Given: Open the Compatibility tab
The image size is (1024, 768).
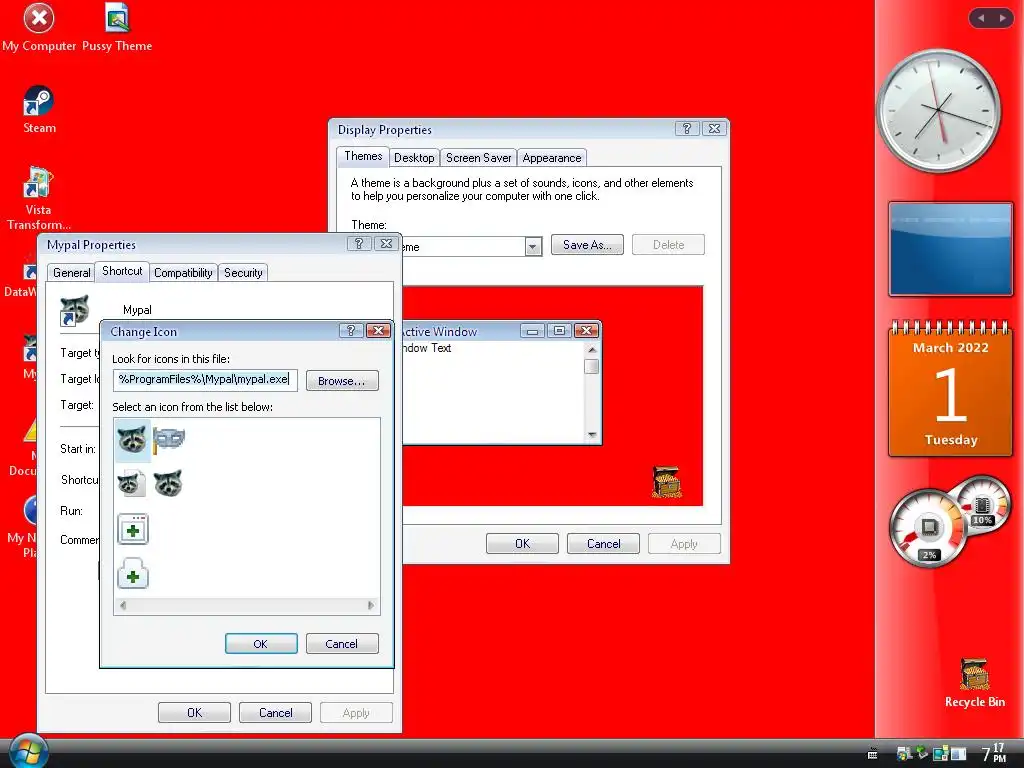Looking at the screenshot, I should coord(183,272).
